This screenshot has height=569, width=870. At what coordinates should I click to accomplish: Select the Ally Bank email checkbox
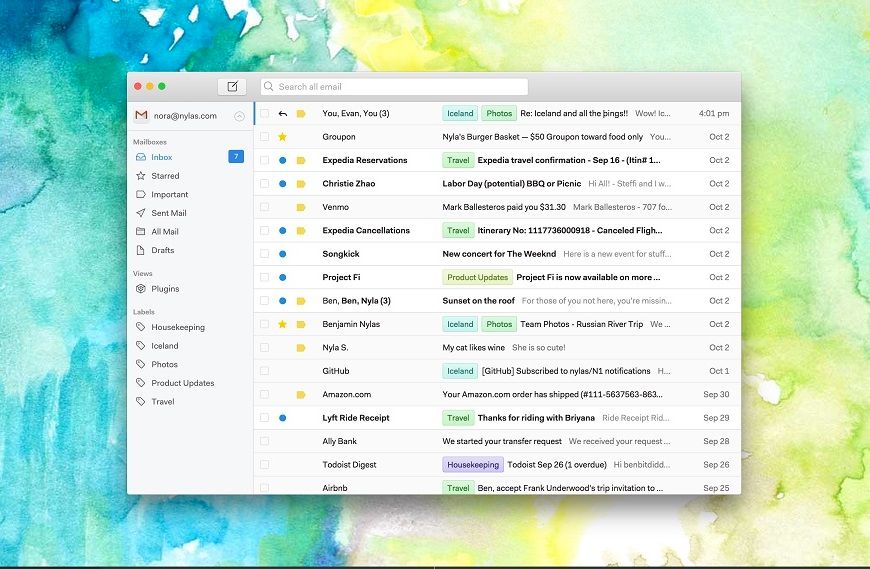tap(265, 441)
